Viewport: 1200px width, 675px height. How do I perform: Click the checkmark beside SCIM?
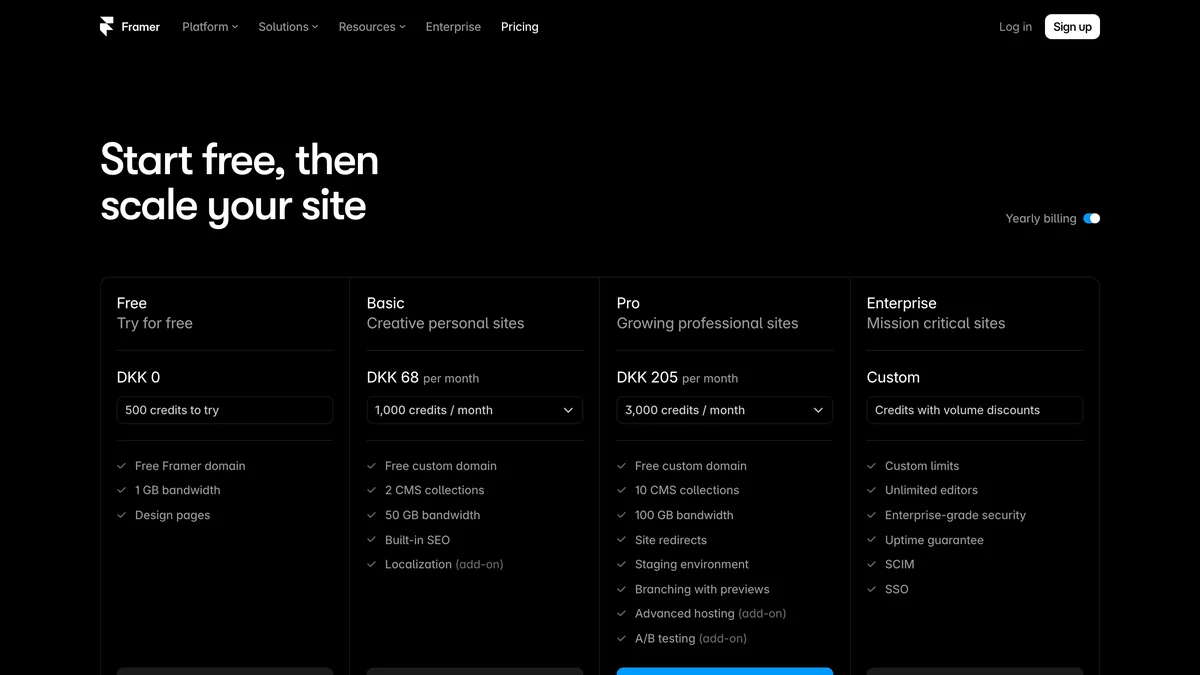point(872,564)
